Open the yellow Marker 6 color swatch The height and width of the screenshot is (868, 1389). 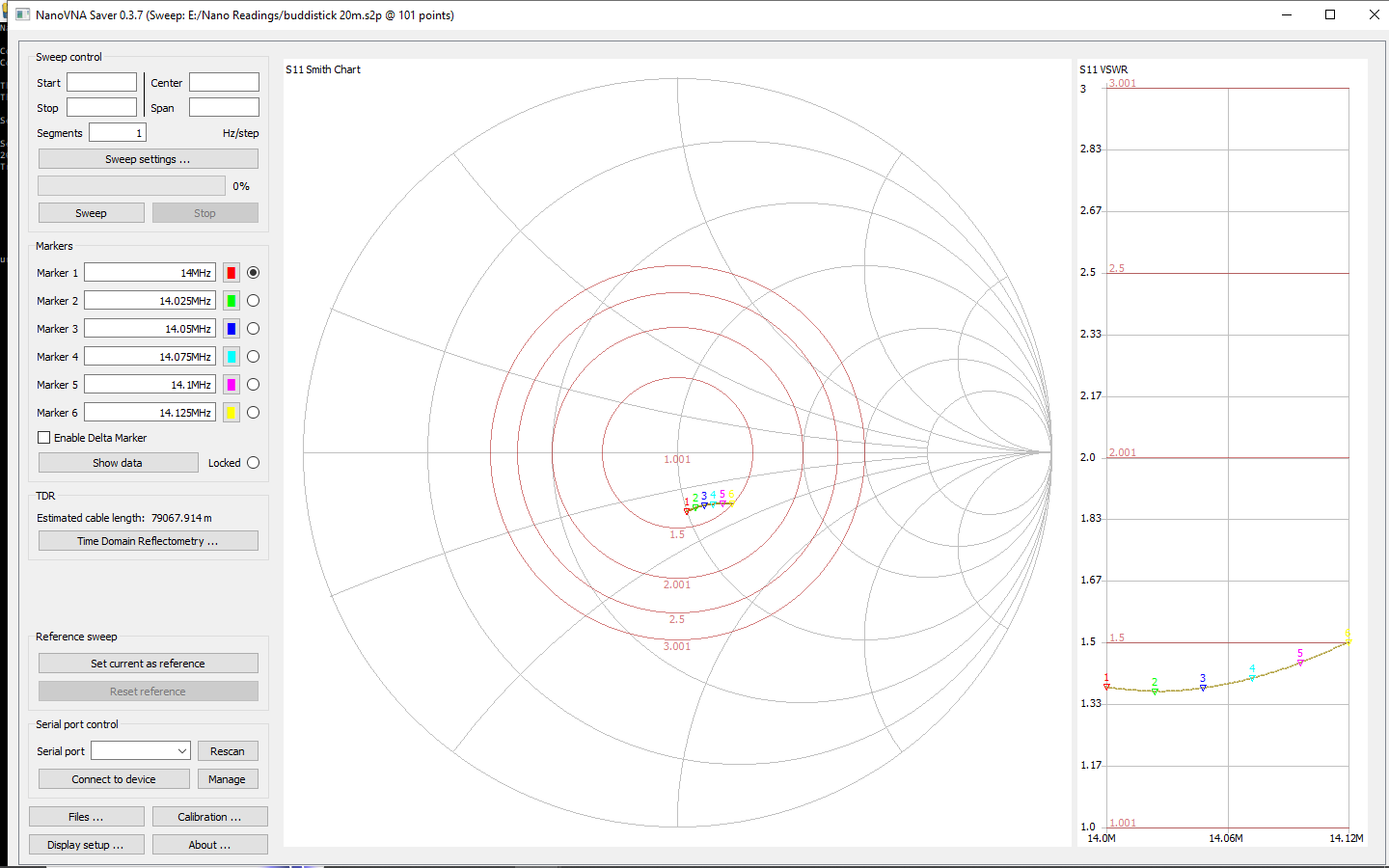(x=231, y=413)
